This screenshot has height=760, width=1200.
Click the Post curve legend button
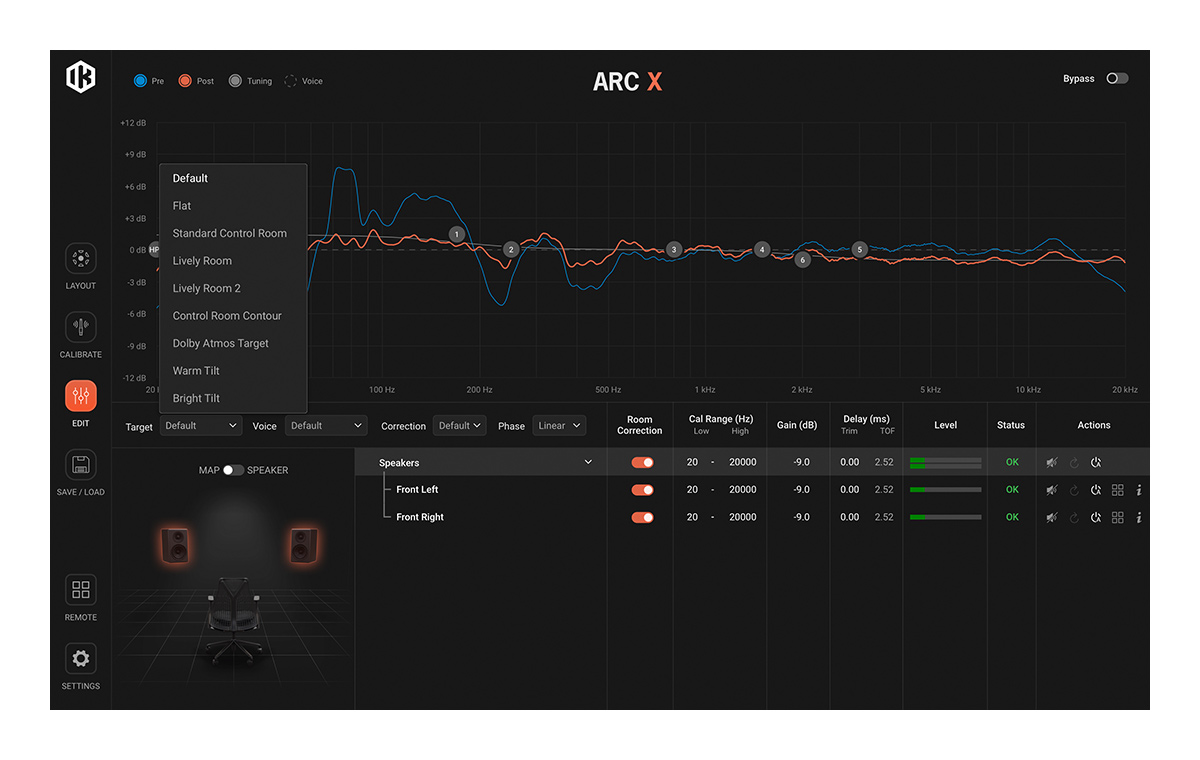pyautogui.click(x=196, y=81)
